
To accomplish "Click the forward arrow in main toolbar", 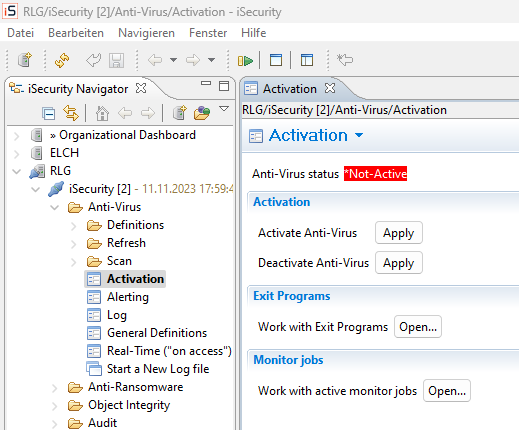I will (x=193, y=60).
